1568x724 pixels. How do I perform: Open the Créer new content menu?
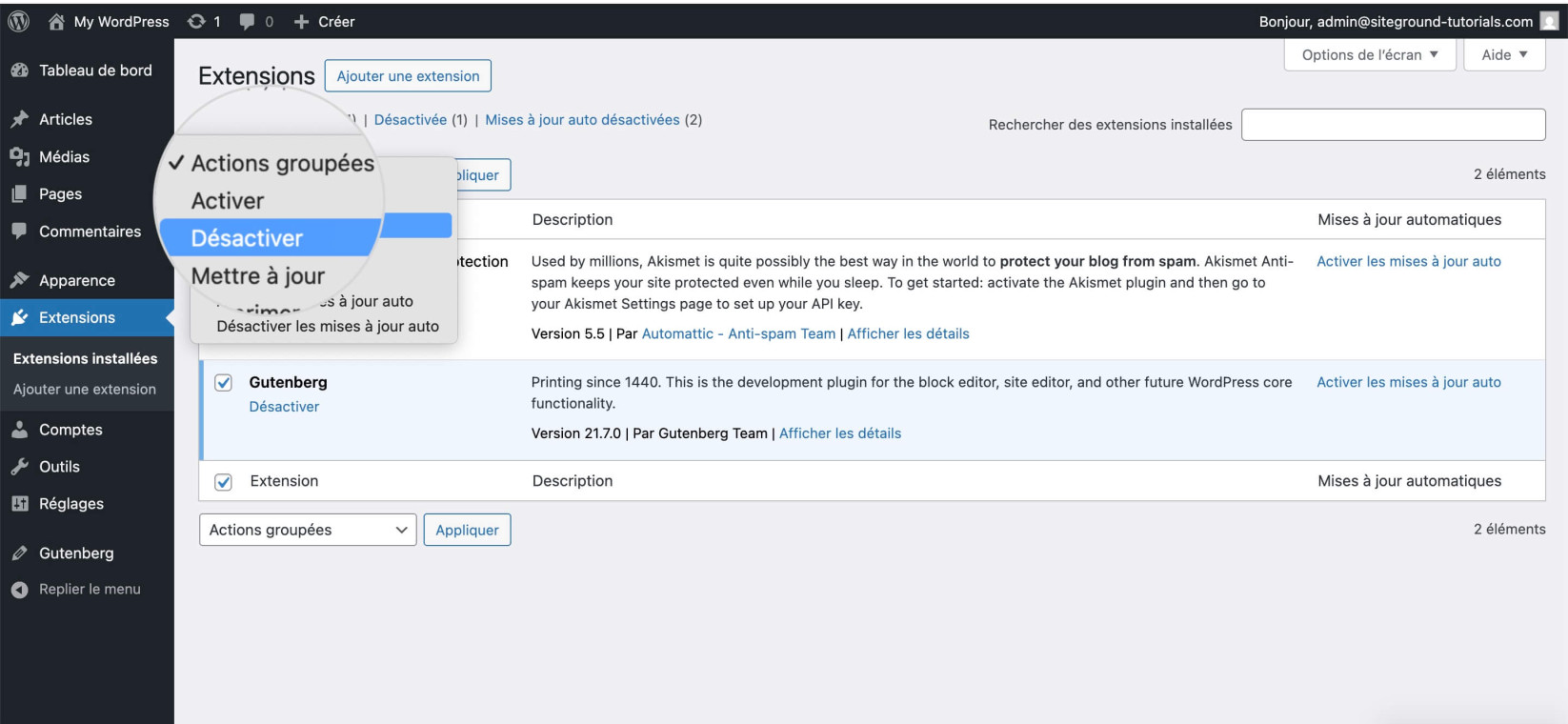pos(336,21)
